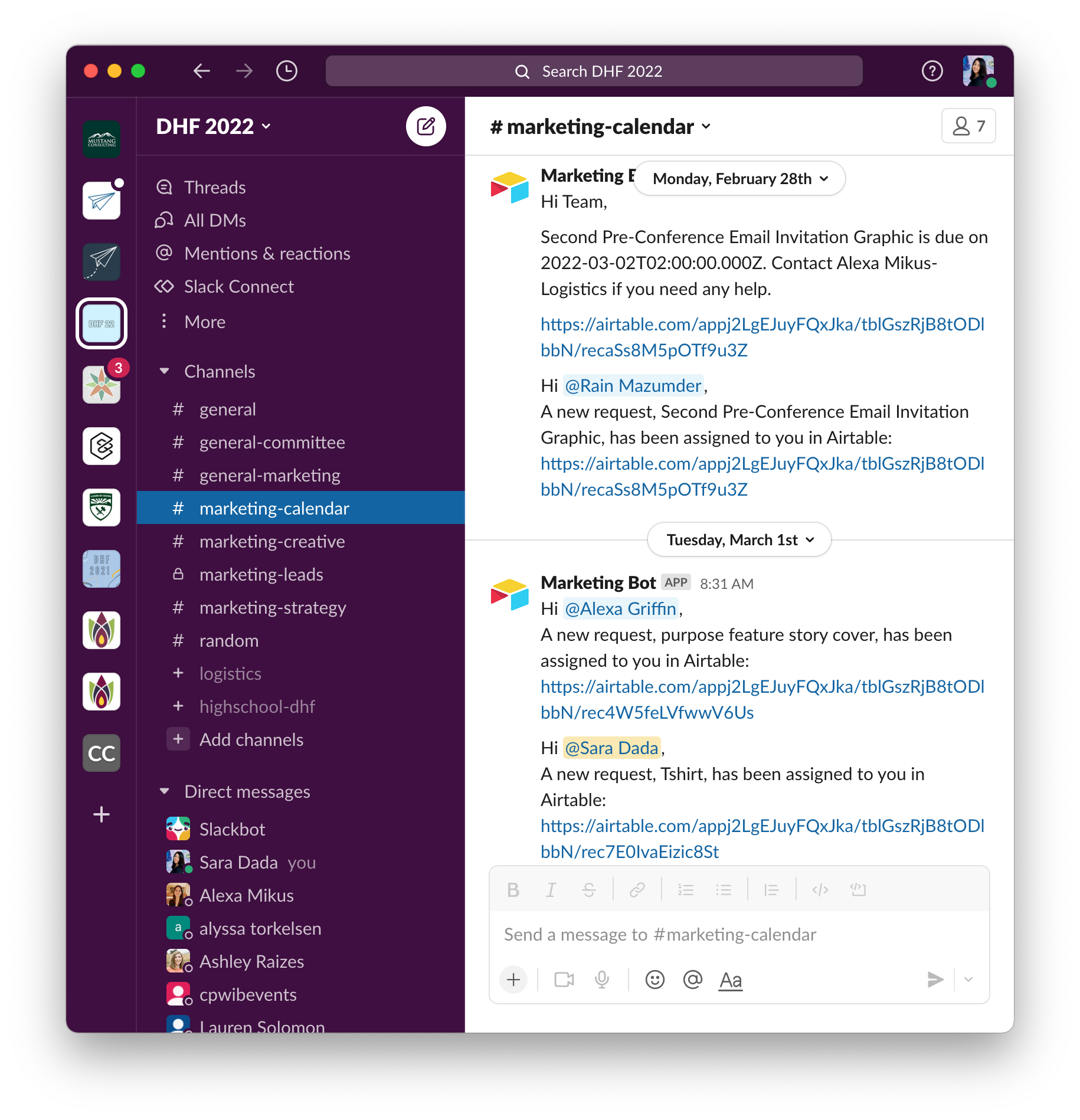Switch to the DHF 22 workspace icon
The width and height of the screenshot is (1080, 1120).
[102, 323]
